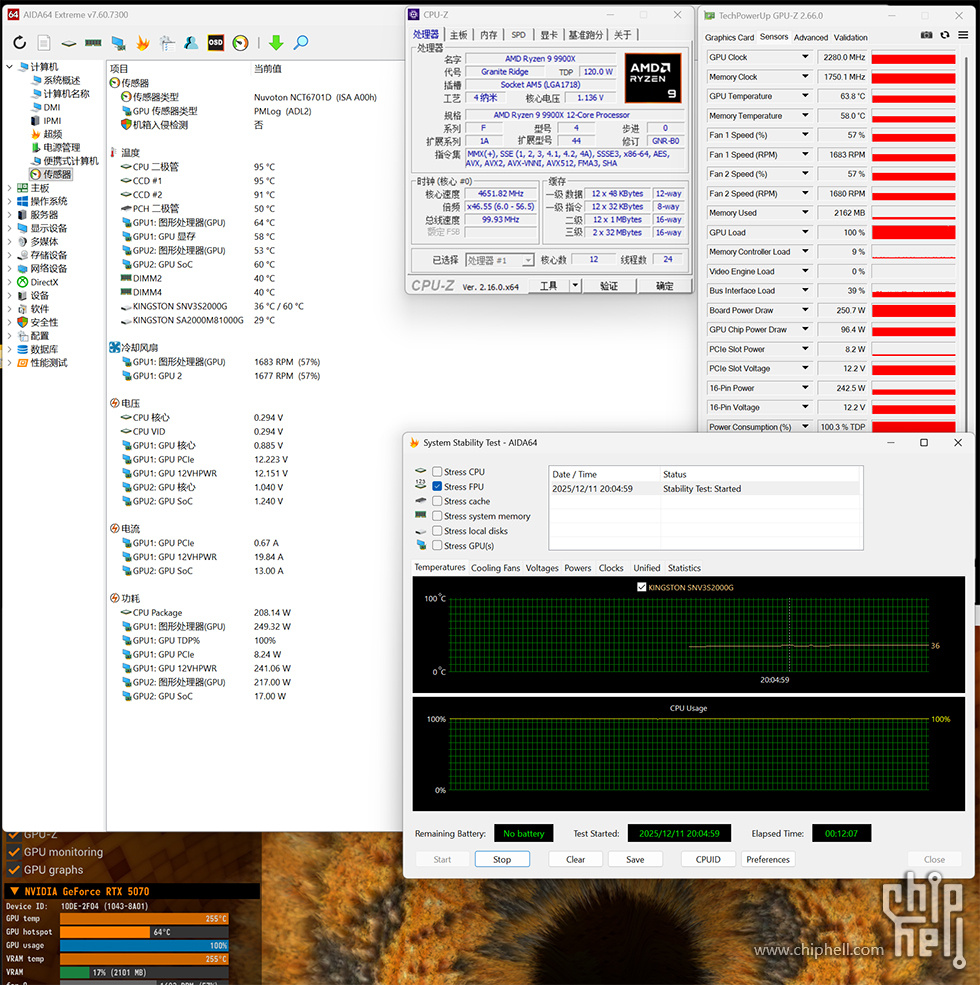Viewport: 980px width, 985px height.
Task: Collapse the NVIDIA GeForce RTX 5070 section
Action: point(13,892)
